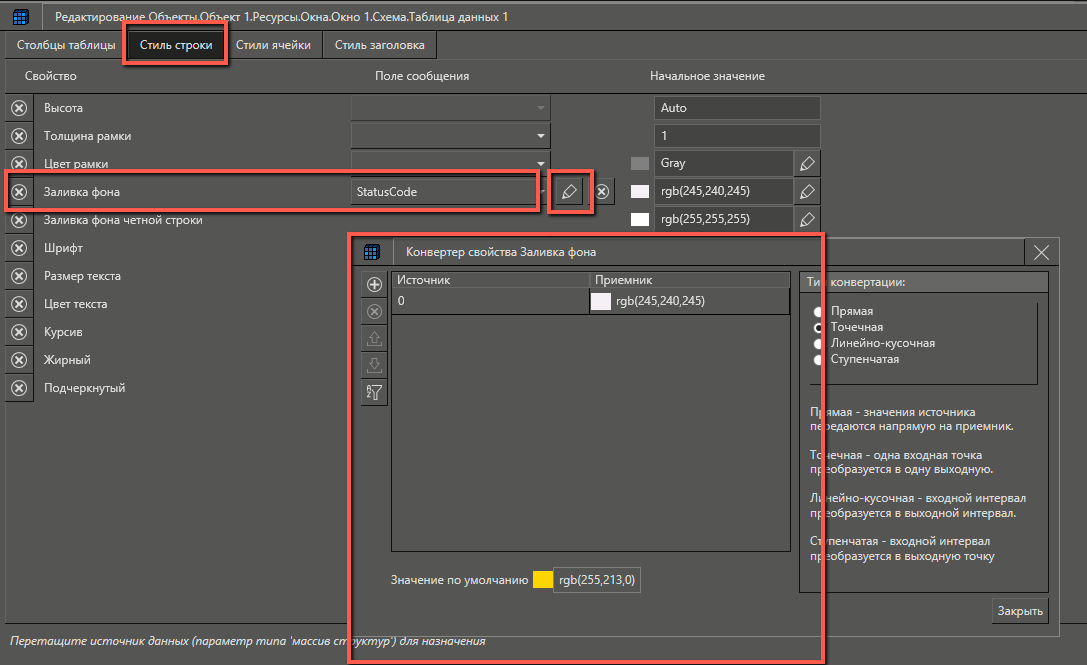The height and width of the screenshot is (665, 1087).
Task: Click the Auto initial value field for Высота
Action: (x=737, y=108)
